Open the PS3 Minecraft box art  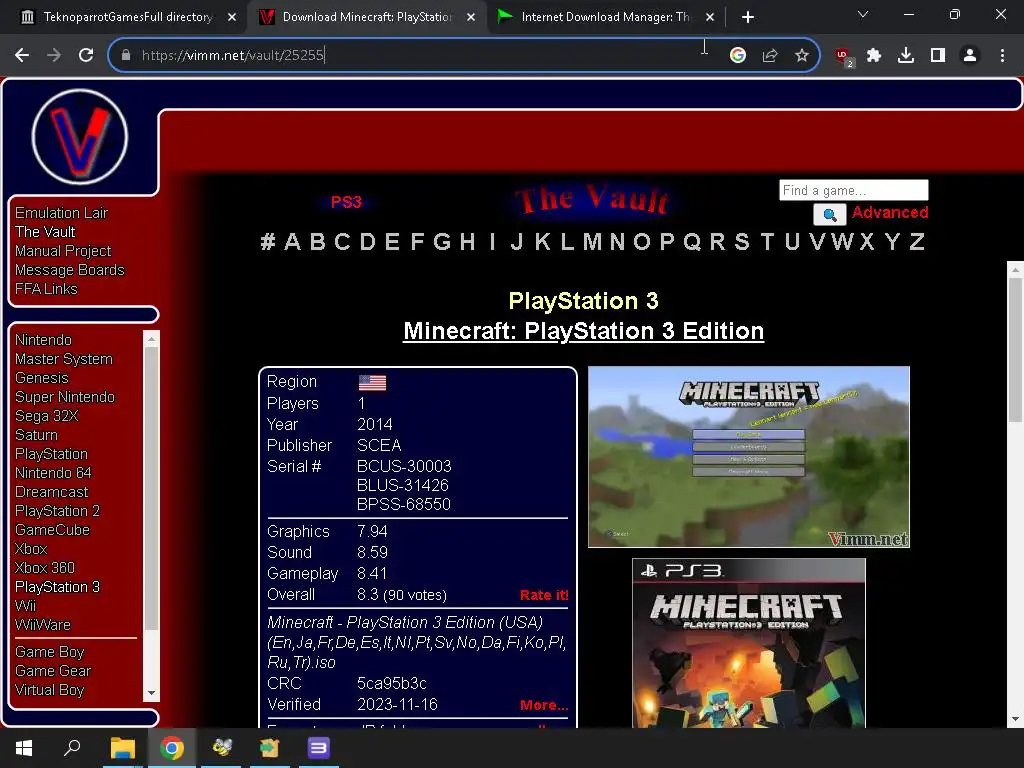click(x=749, y=643)
